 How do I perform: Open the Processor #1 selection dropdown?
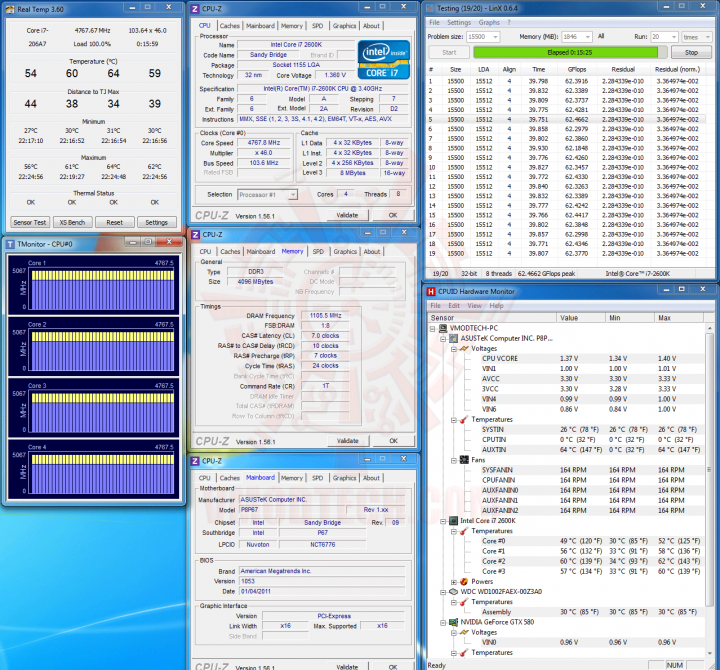click(292, 195)
